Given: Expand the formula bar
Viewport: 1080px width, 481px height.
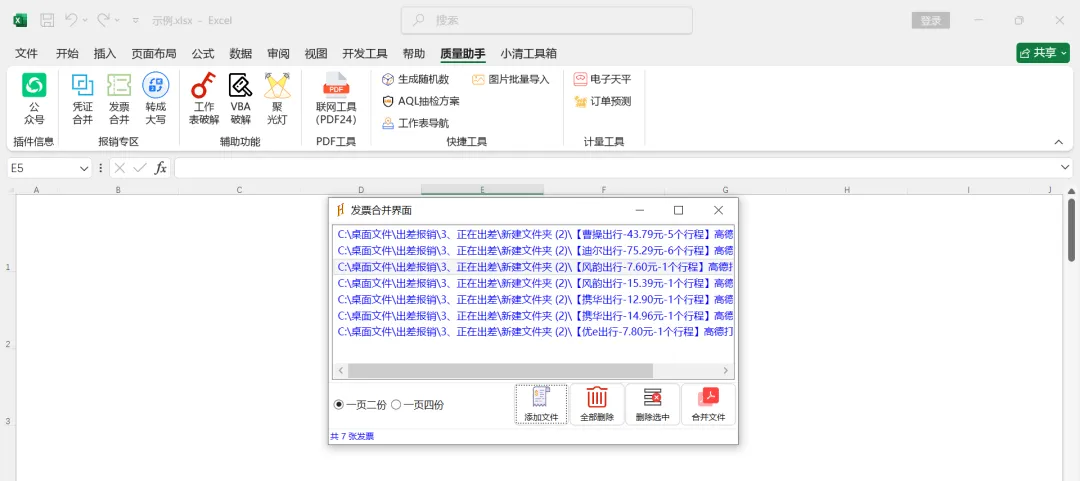Looking at the screenshot, I should [x=1065, y=167].
